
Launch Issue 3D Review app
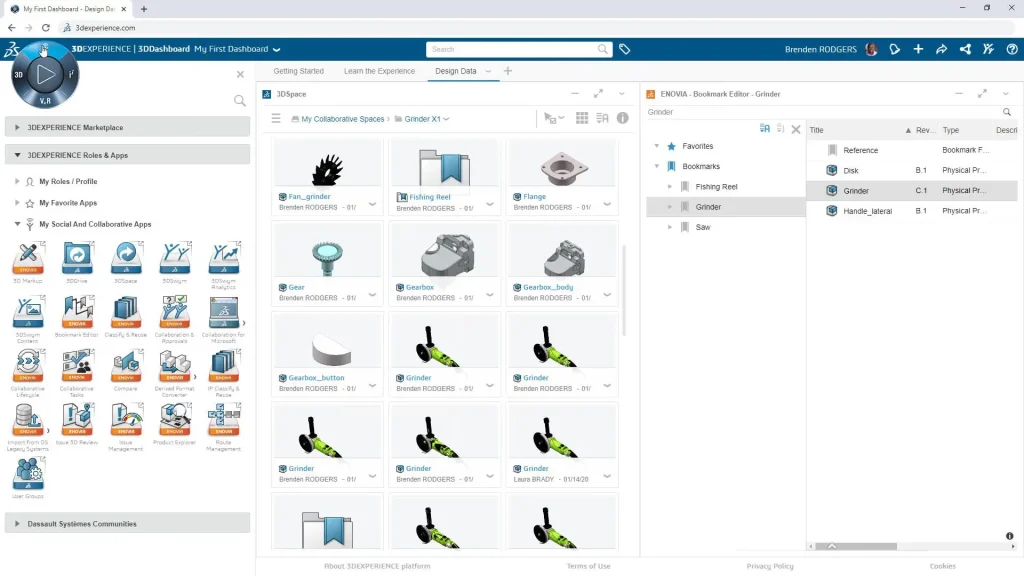point(77,420)
